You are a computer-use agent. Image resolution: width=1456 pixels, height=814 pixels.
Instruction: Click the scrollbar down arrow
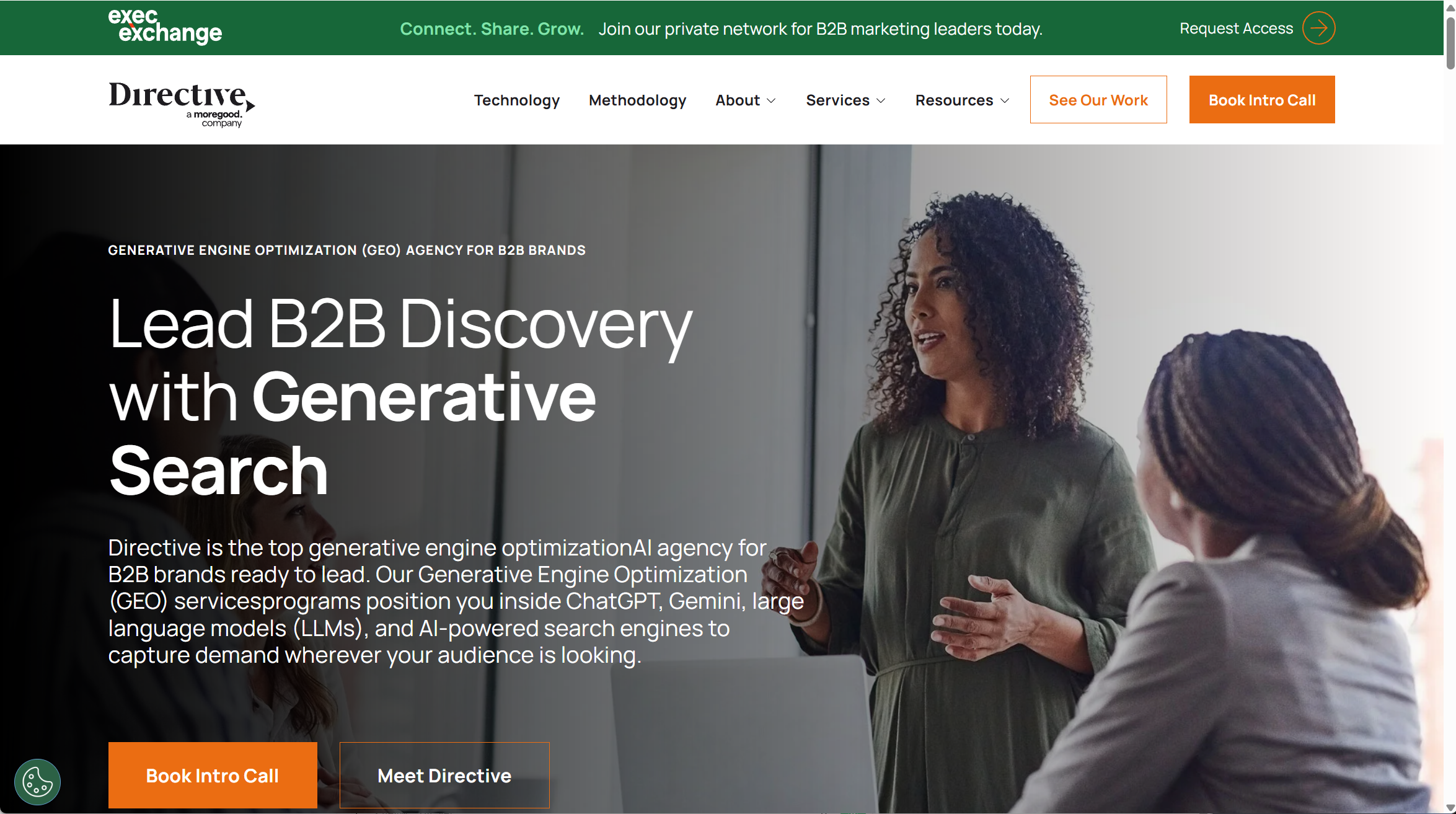[x=1450, y=808]
